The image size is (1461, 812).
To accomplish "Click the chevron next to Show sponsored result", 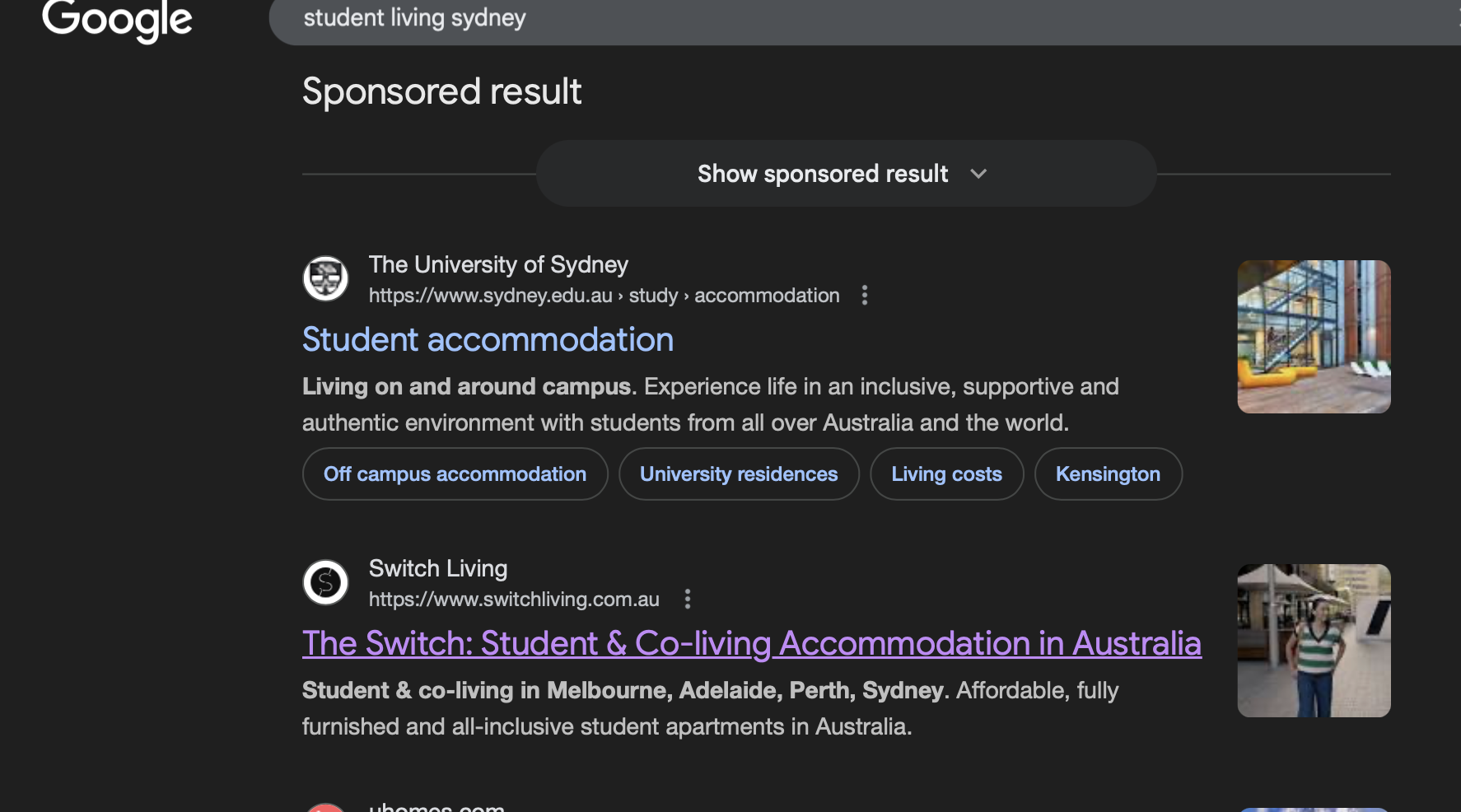I will point(978,174).
